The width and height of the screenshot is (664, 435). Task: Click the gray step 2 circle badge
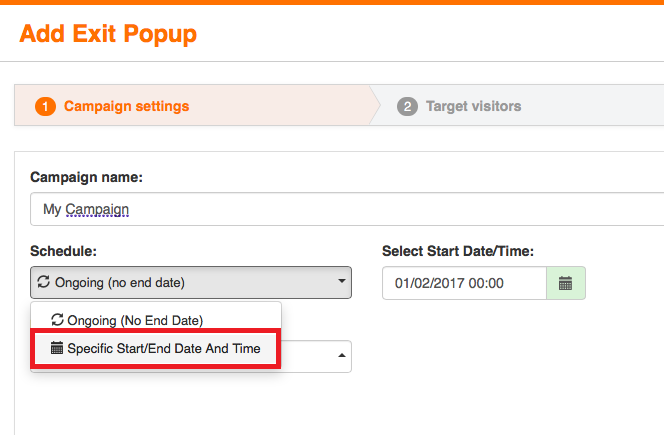click(x=407, y=106)
